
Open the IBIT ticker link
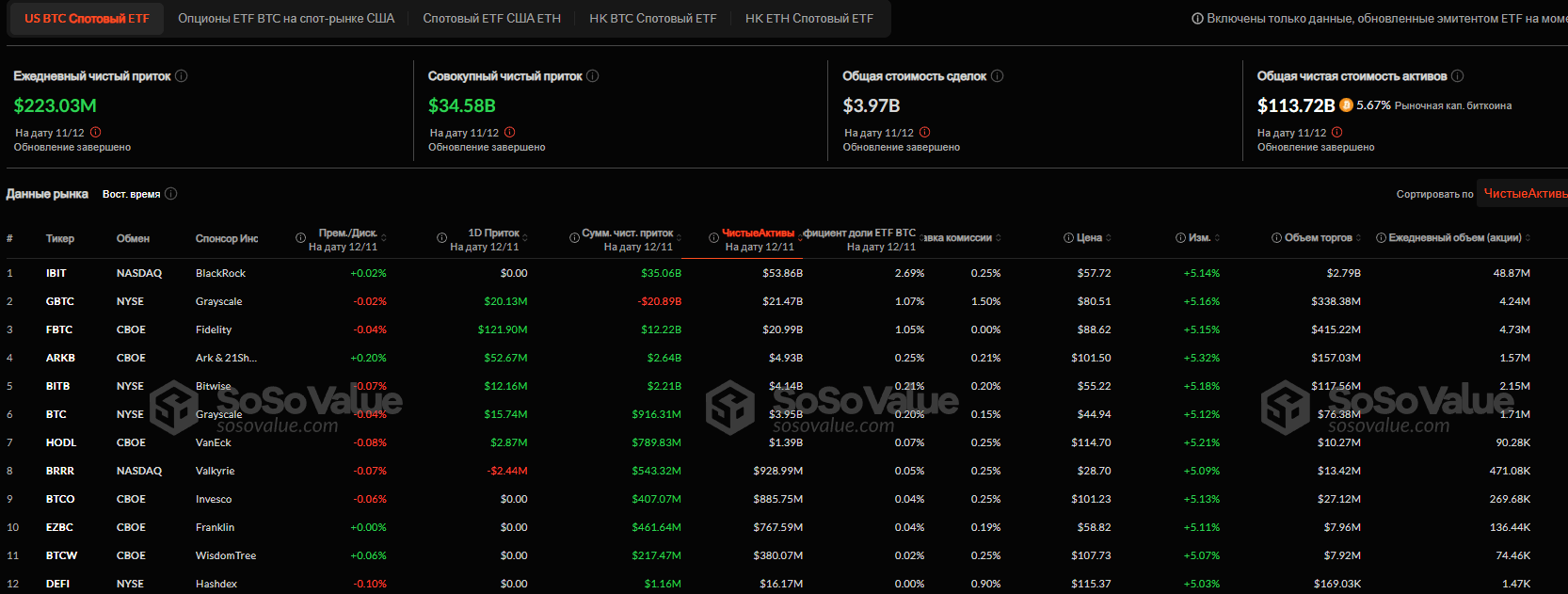click(56, 273)
